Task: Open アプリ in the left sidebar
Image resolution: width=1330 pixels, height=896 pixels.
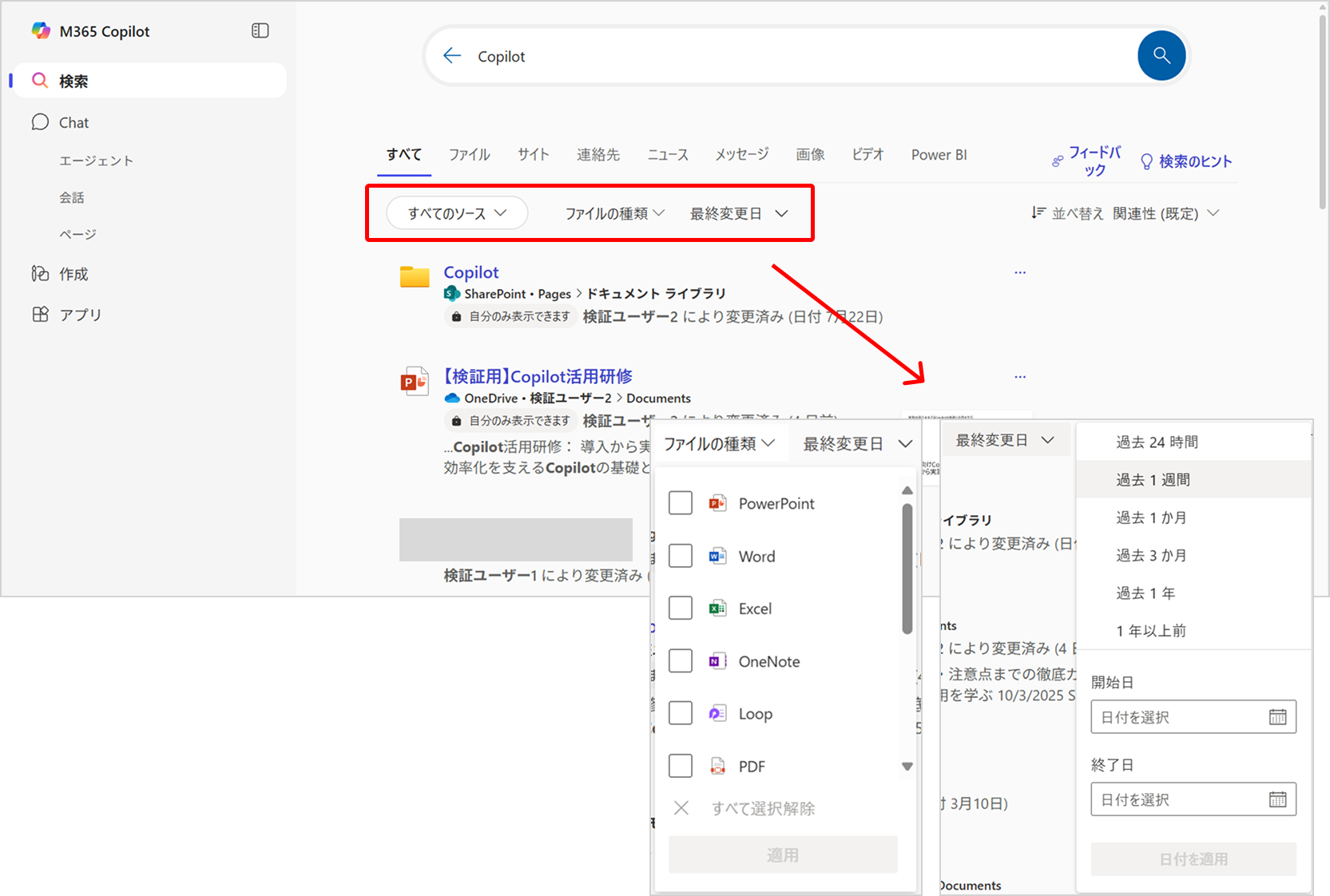Action: click(x=80, y=315)
